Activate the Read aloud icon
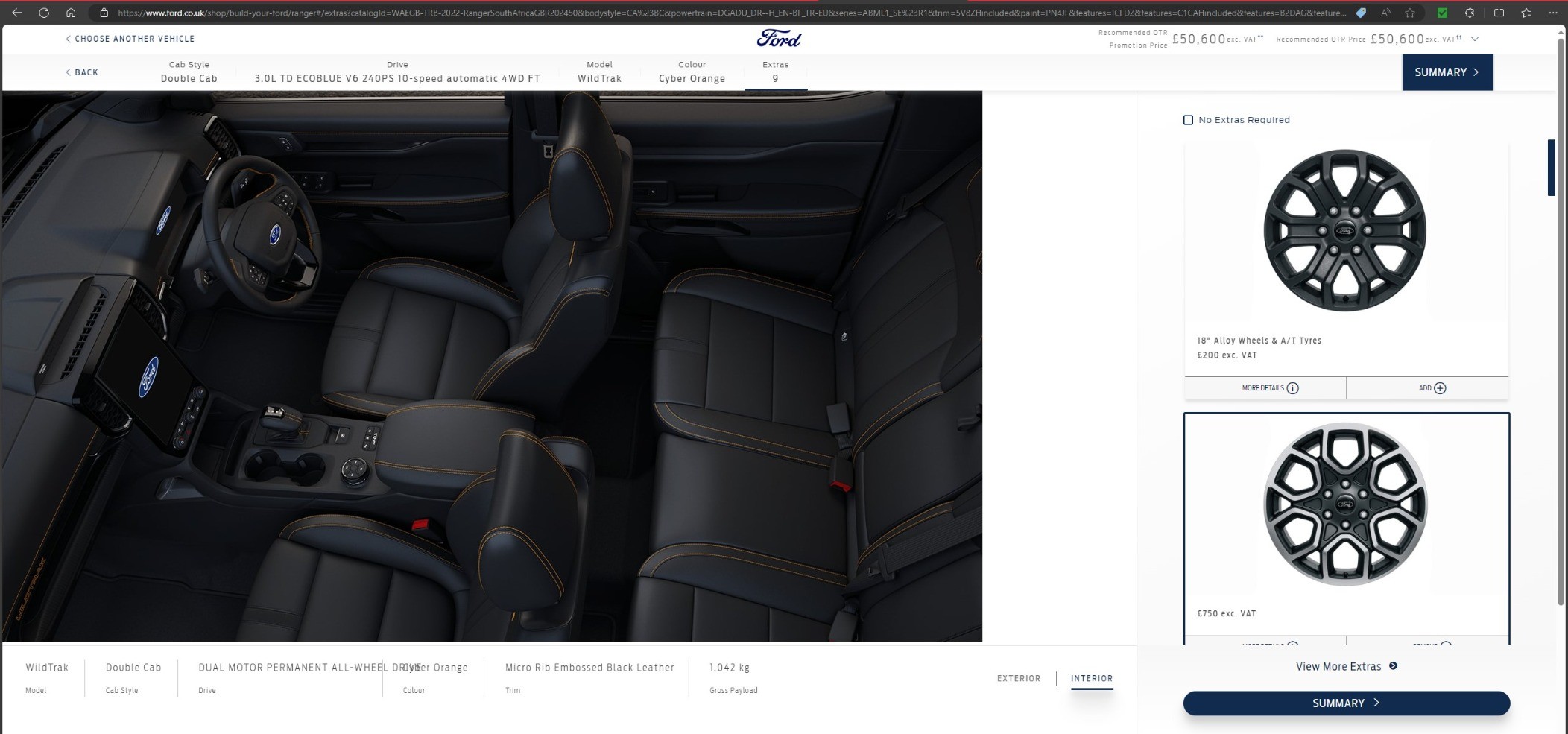The width and height of the screenshot is (1568, 734). point(1385,13)
